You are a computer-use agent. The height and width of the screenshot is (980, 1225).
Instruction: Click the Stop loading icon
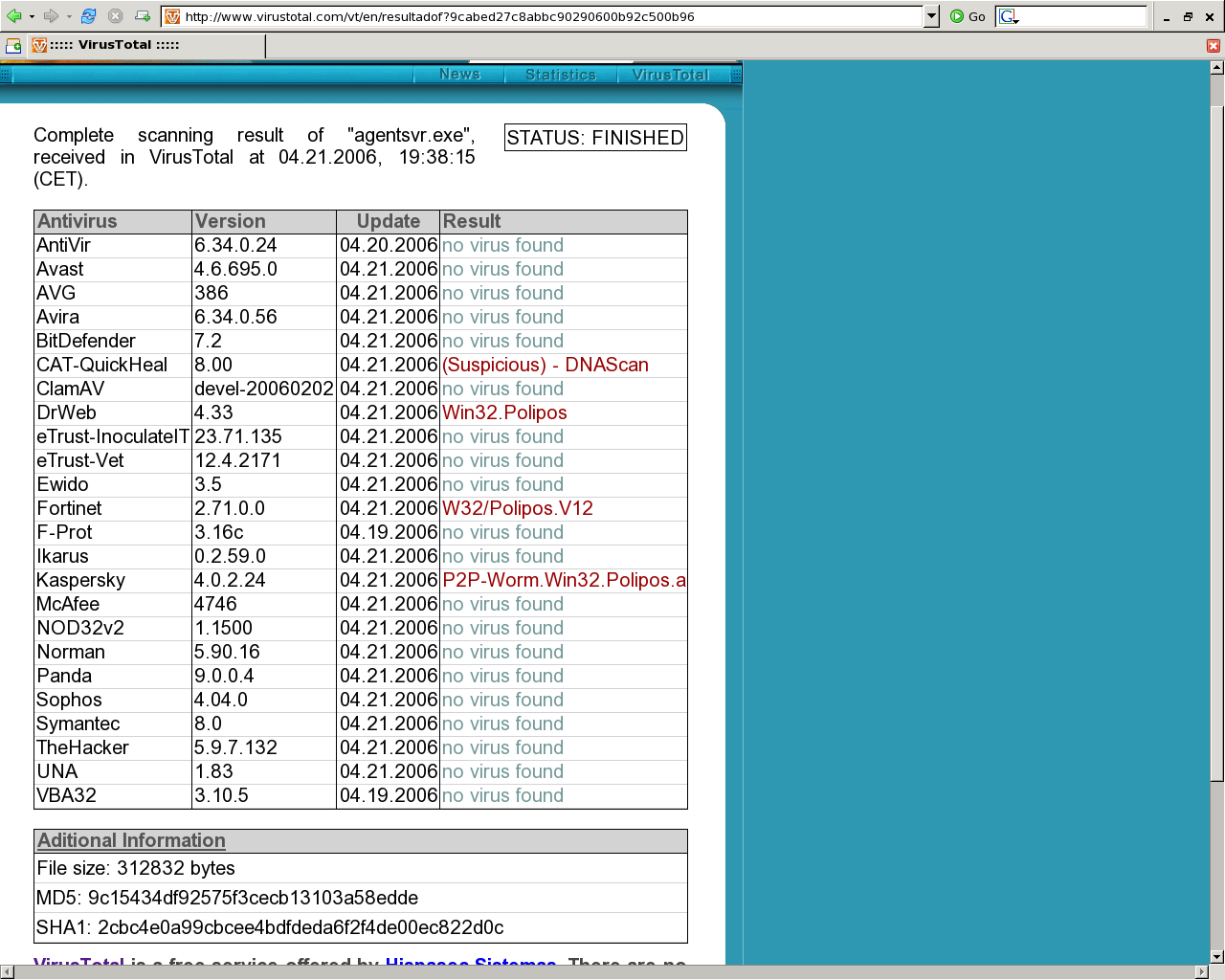pyautogui.click(x=116, y=16)
